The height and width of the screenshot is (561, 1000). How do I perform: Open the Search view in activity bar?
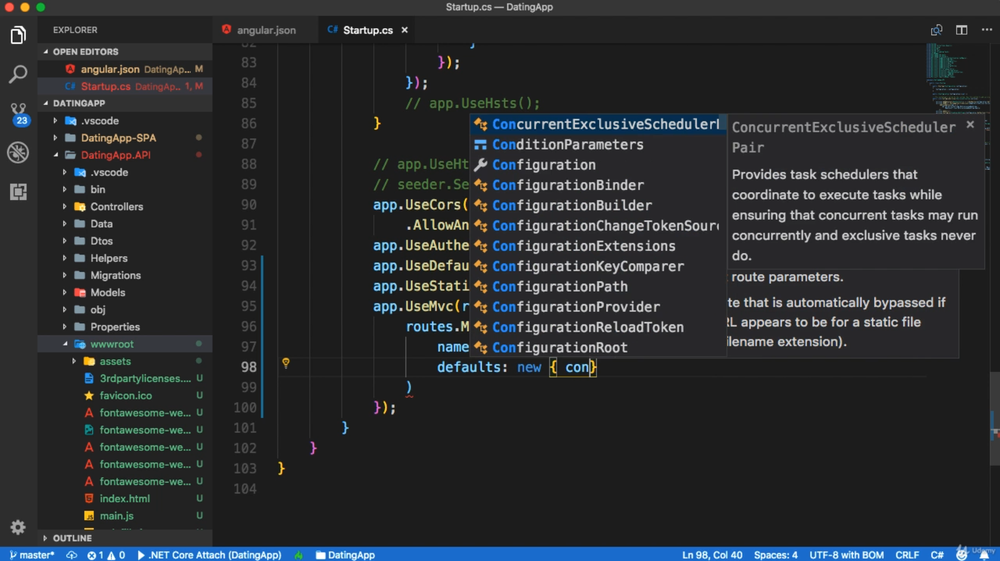click(x=18, y=74)
